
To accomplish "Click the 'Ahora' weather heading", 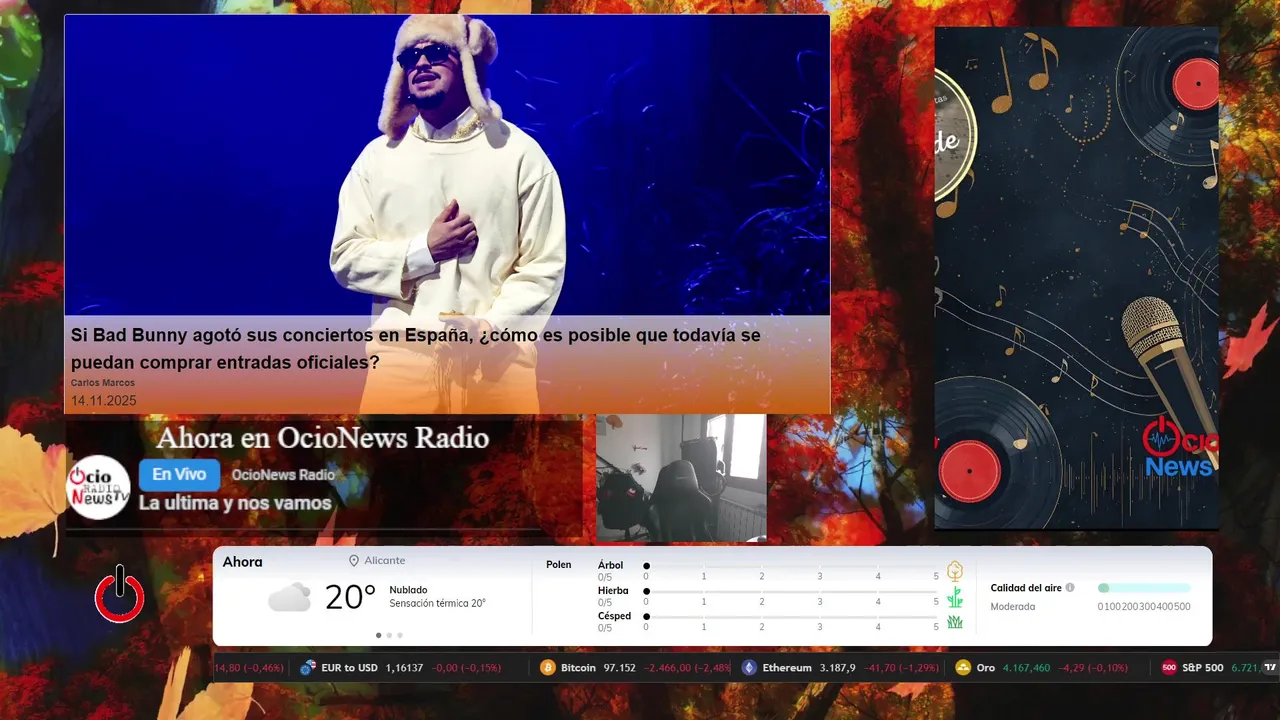I will 243,562.
